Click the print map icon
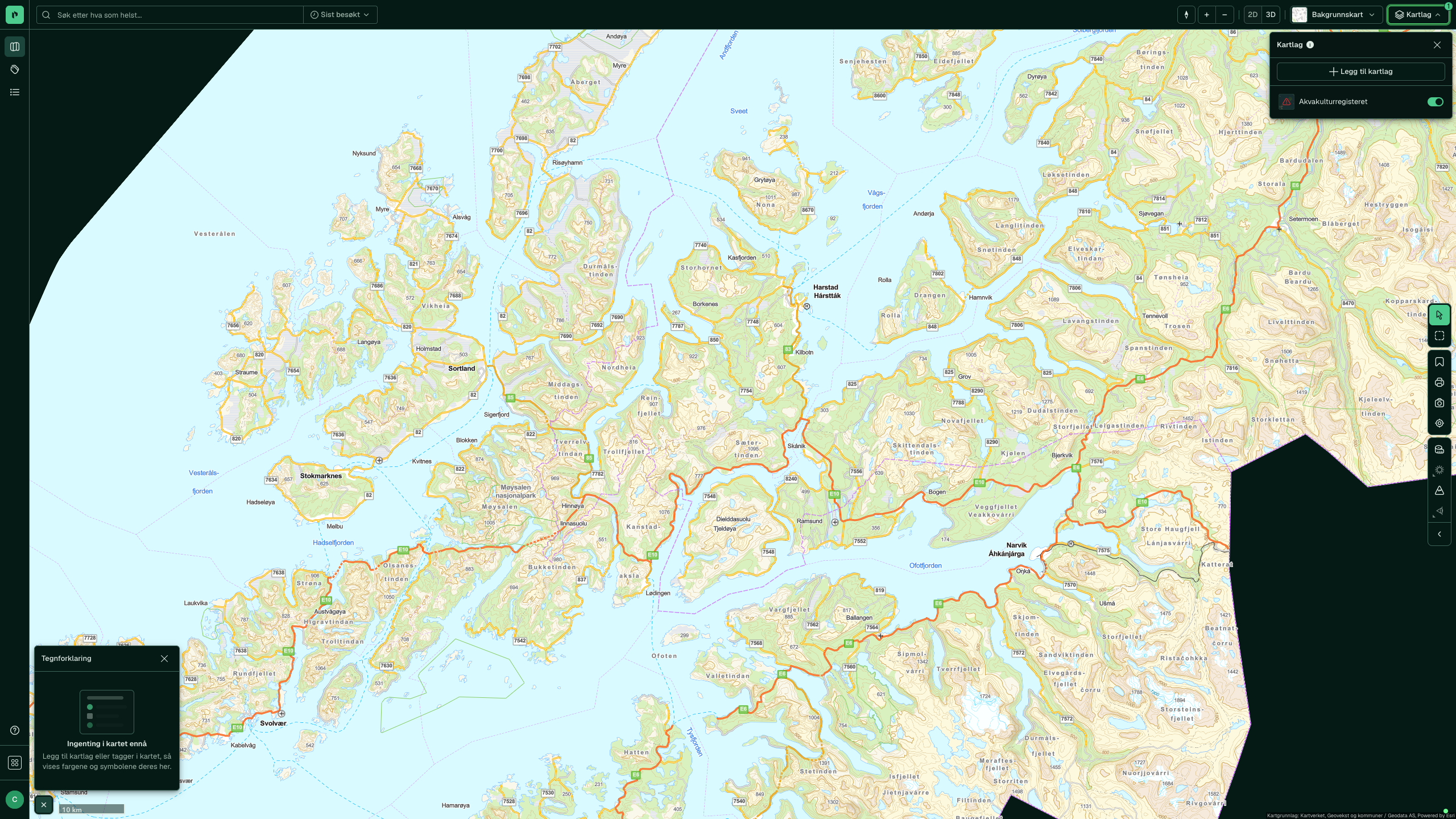The image size is (1456, 819). (1440, 383)
